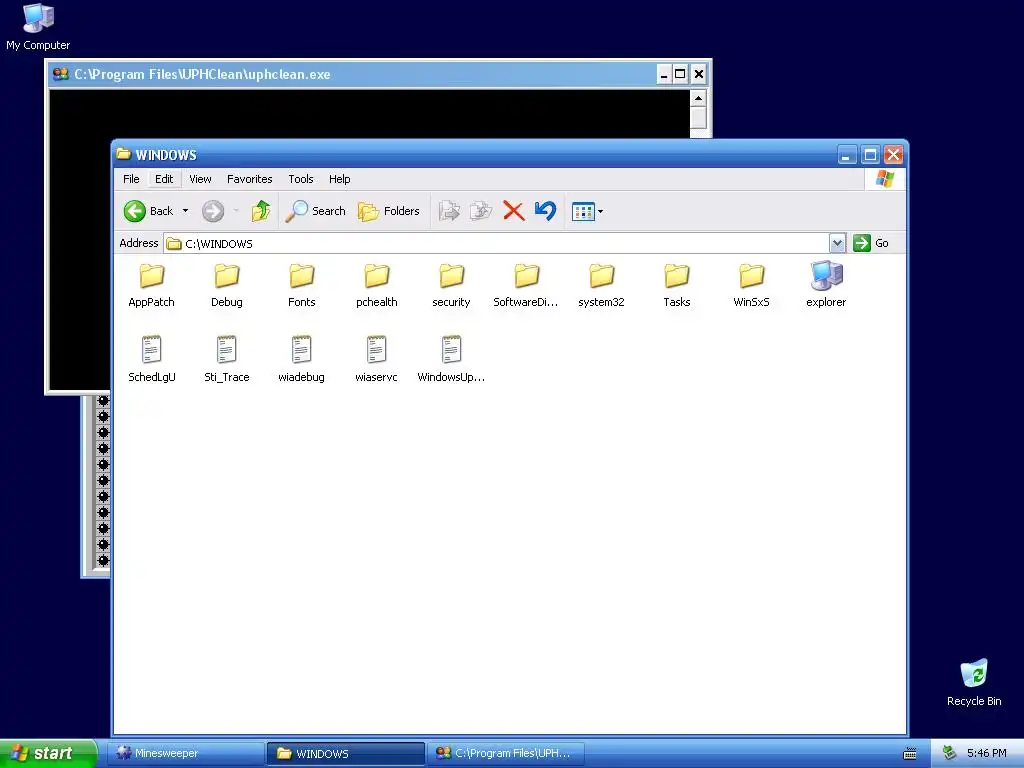Minimize the uphclean.exe console window
Screen dimensions: 1024x768
click(664, 74)
